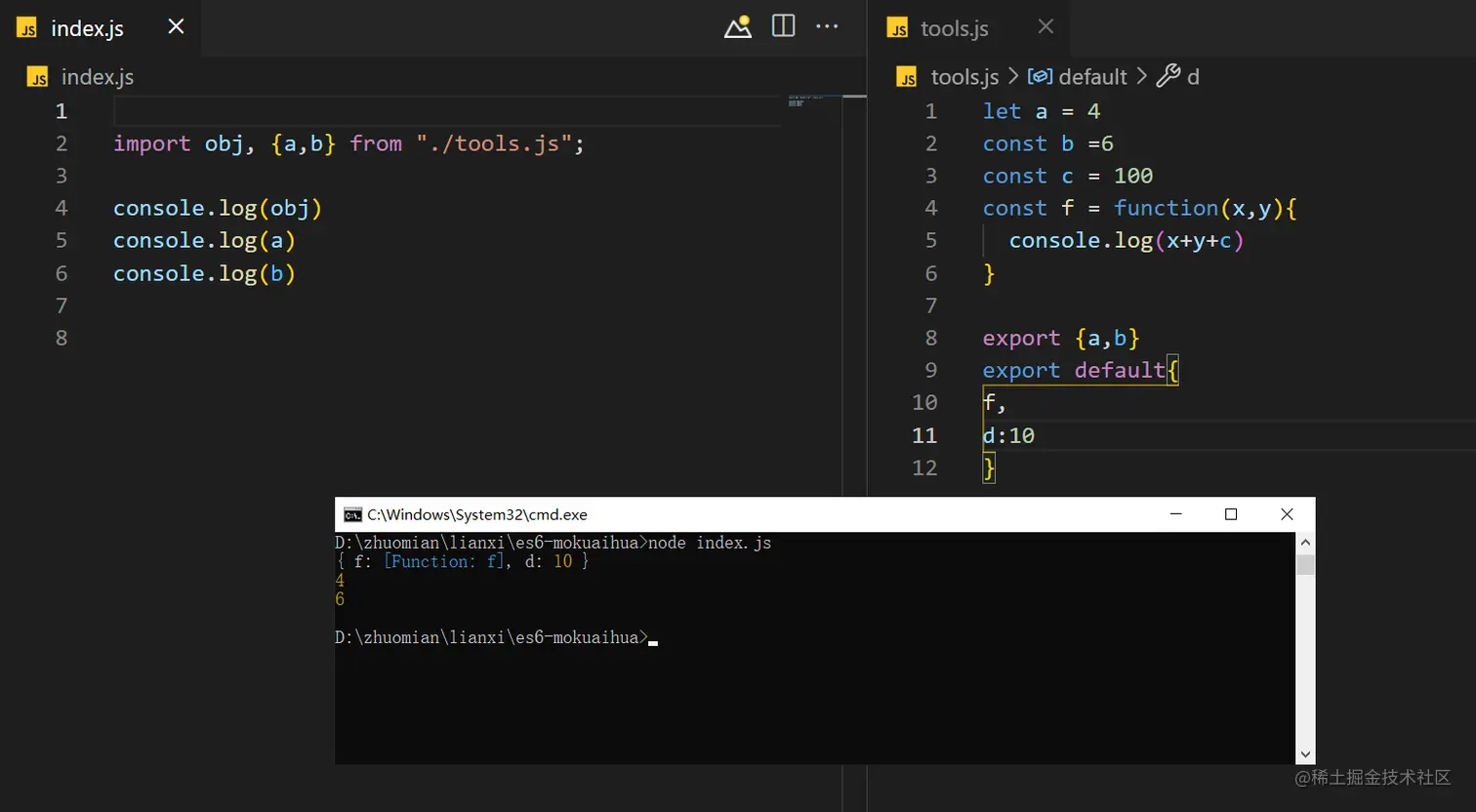The image size is (1476, 812).
Task: Click line number 11 in tools.js gutter
Action: [x=924, y=435]
